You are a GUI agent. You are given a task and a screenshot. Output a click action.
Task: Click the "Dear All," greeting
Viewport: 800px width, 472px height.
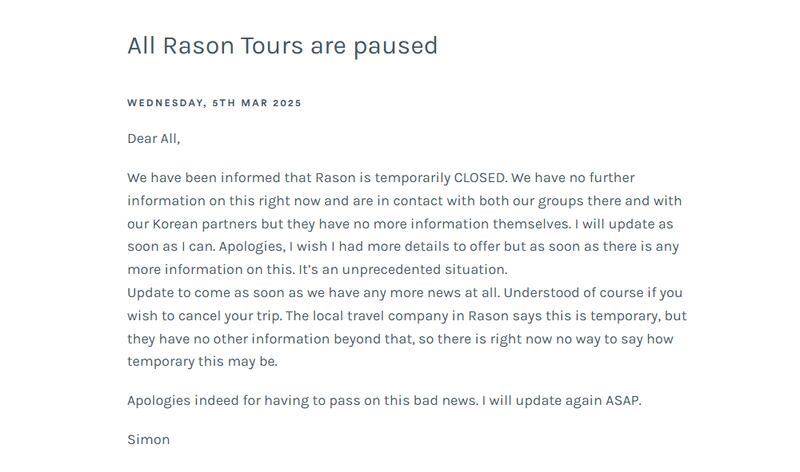(x=153, y=139)
